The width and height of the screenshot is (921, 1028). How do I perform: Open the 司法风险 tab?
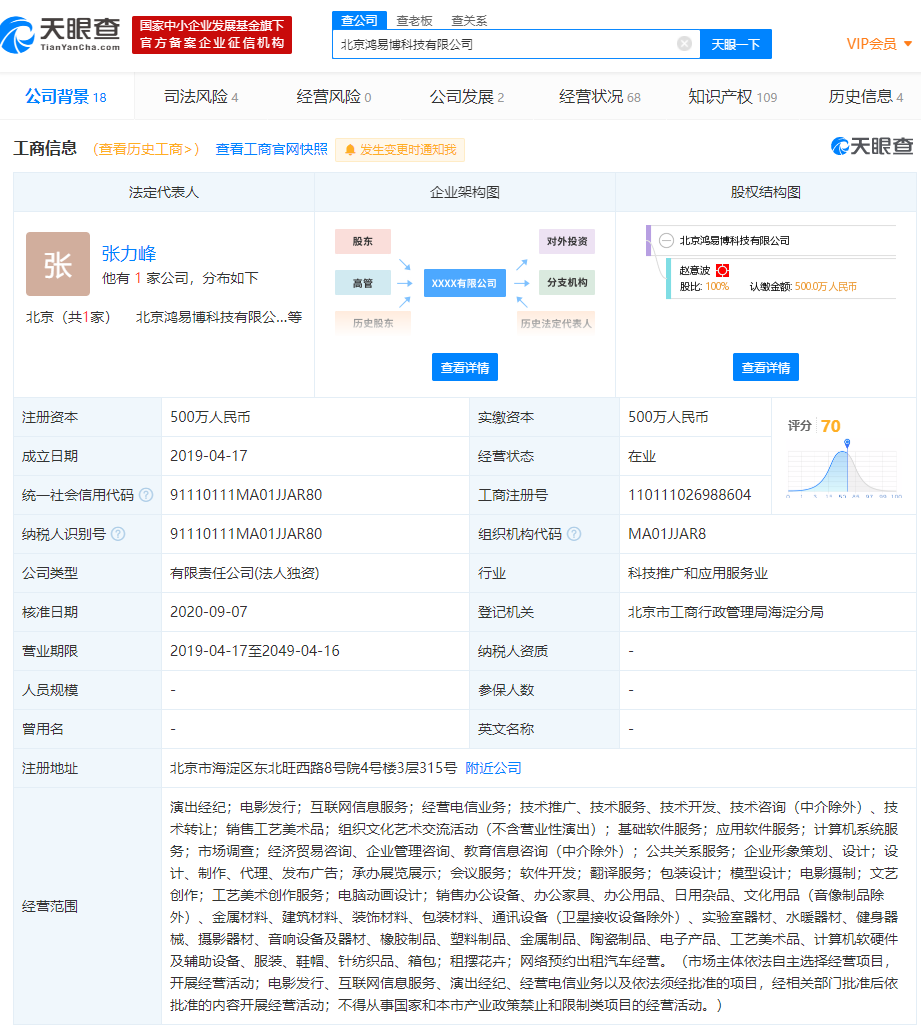click(x=201, y=97)
